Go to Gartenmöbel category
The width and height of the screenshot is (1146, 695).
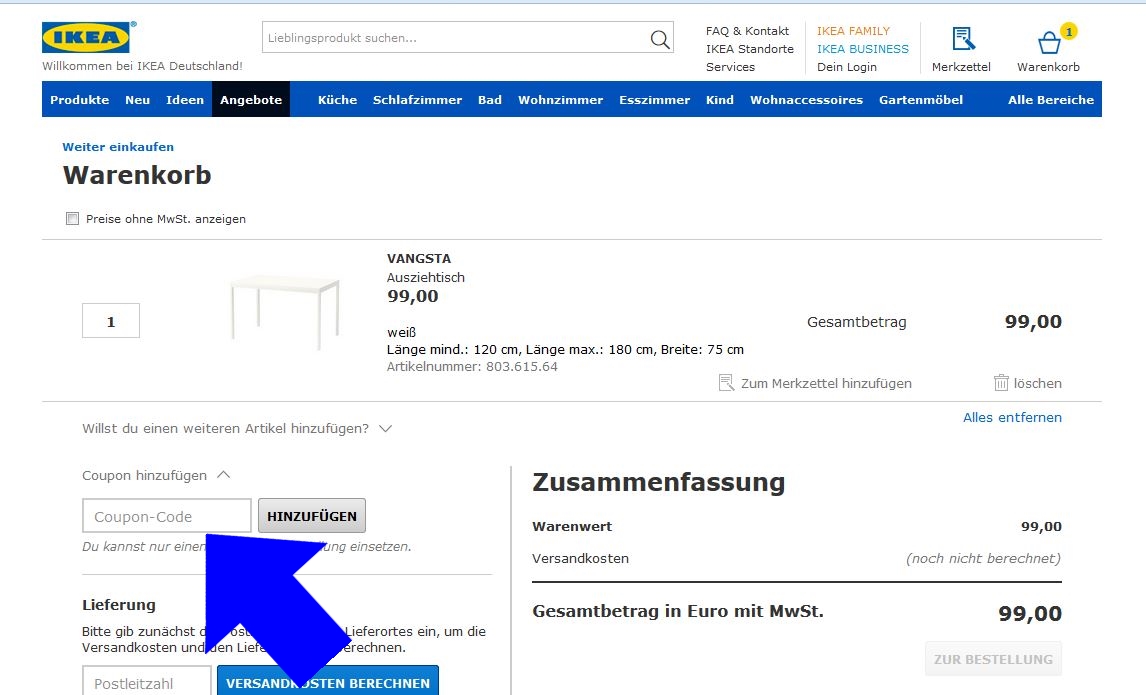tap(921, 100)
